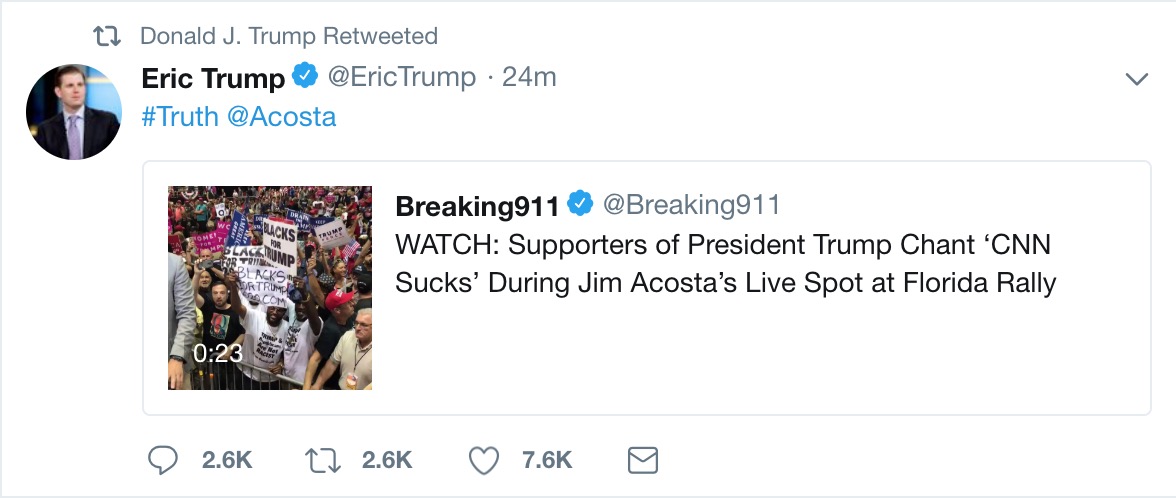Click the "Donald J. Trump Retweeted" label

(x=288, y=37)
